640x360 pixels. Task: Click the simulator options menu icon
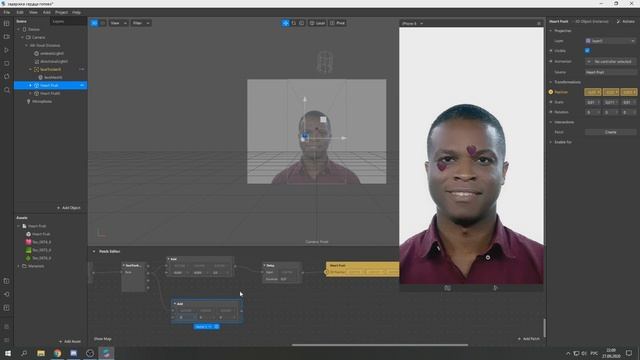click(539, 23)
